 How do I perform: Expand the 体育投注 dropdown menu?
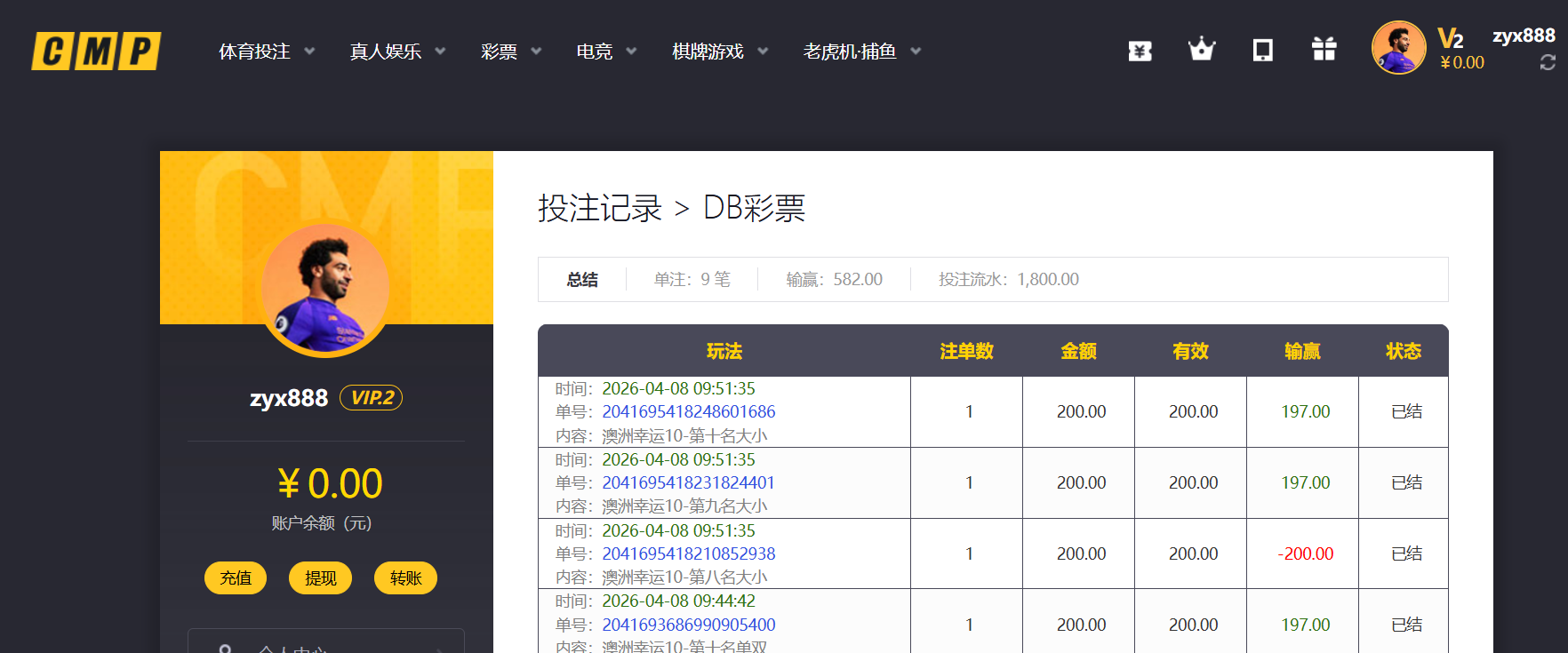coord(267,52)
